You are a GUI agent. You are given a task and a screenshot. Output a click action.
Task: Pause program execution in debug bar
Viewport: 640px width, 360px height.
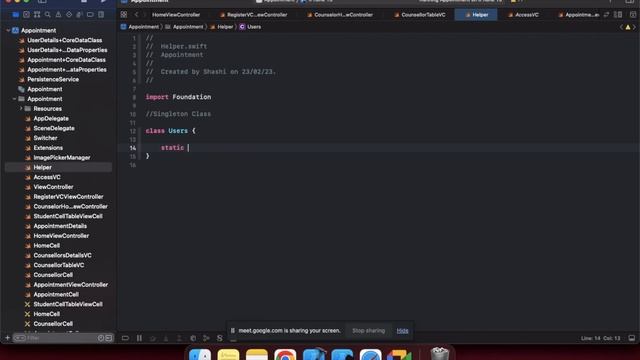(x=139, y=338)
